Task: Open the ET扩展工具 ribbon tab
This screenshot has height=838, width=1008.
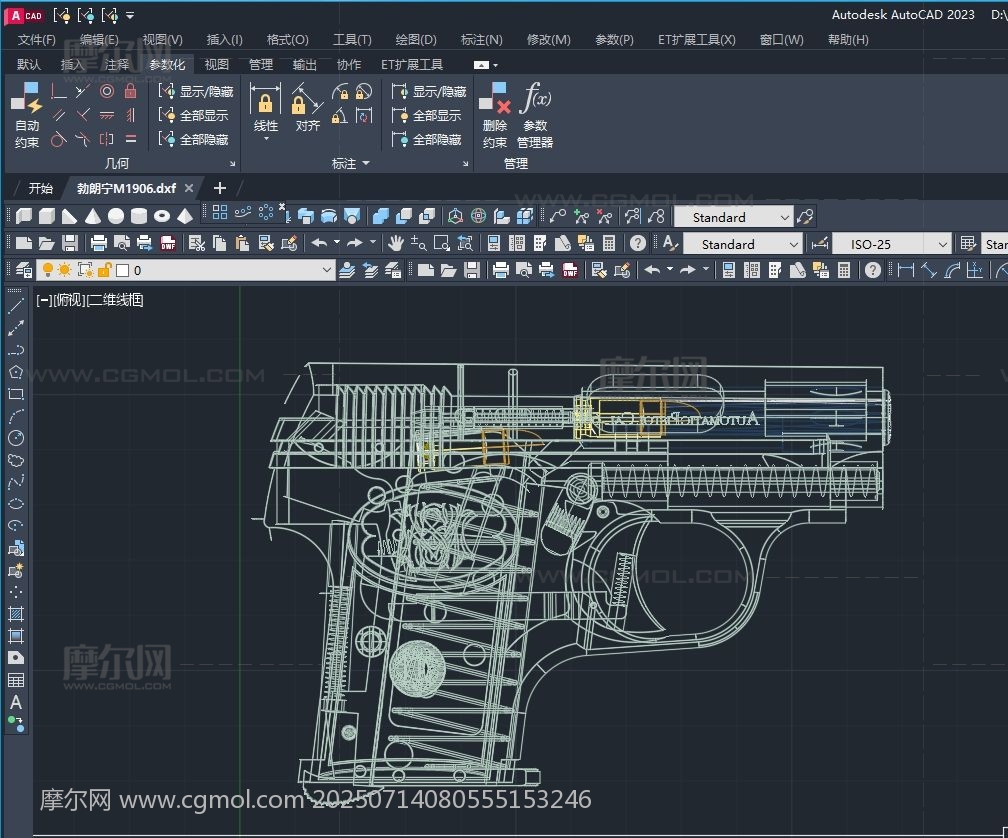Action: (x=412, y=64)
